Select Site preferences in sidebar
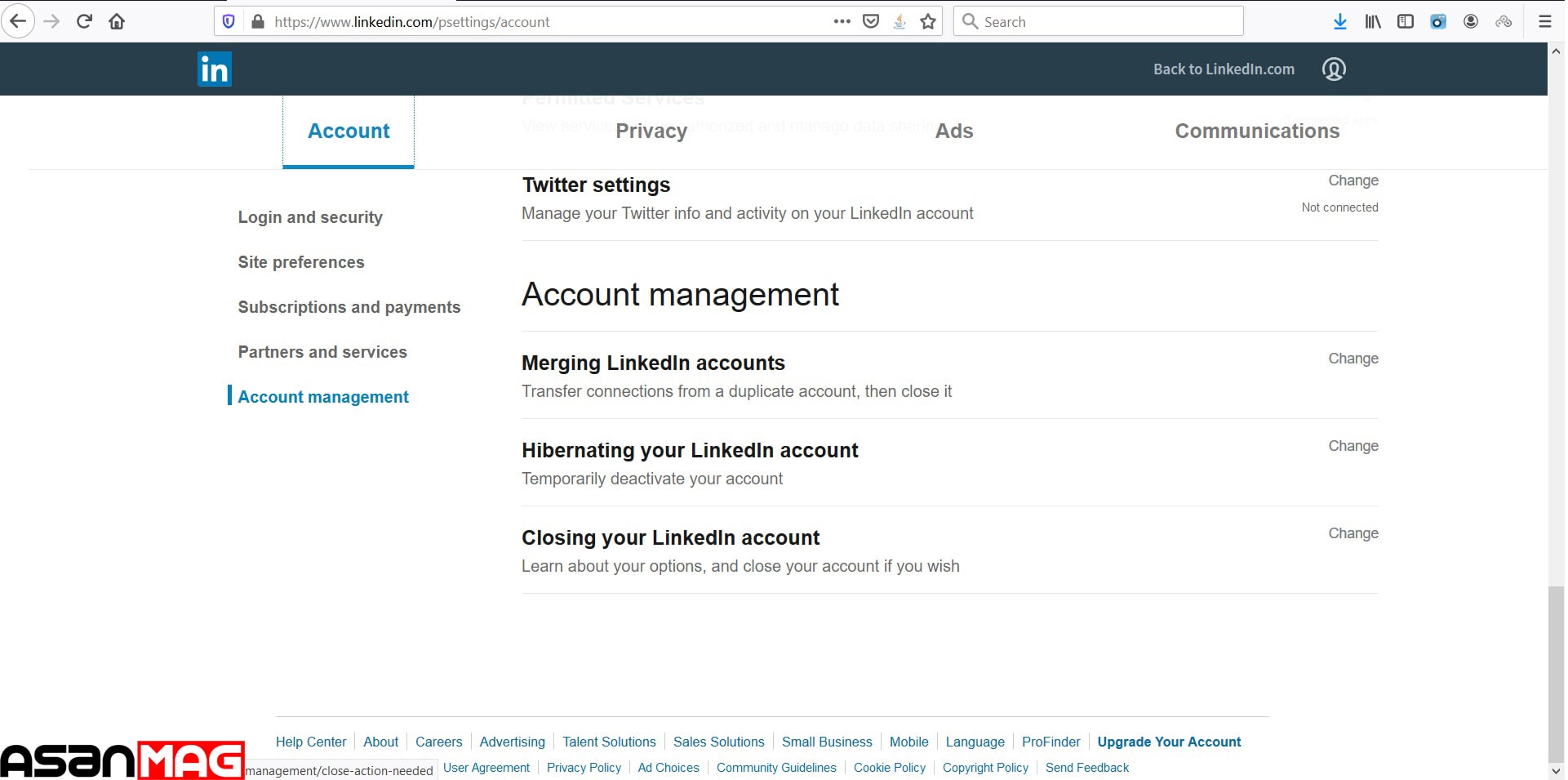This screenshot has width=1568, height=780. 301,262
